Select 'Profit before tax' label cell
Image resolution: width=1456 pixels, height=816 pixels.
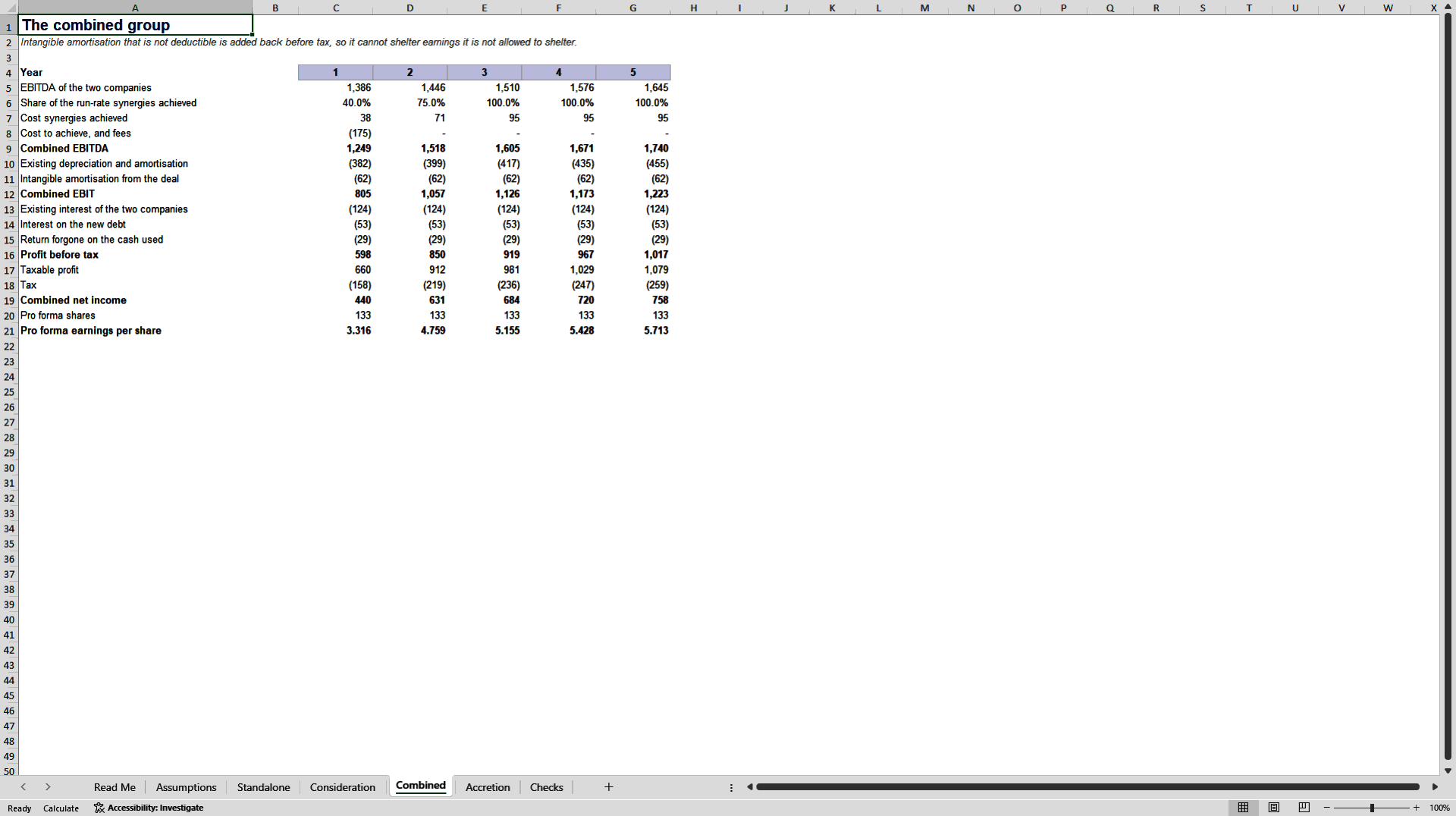(x=135, y=255)
